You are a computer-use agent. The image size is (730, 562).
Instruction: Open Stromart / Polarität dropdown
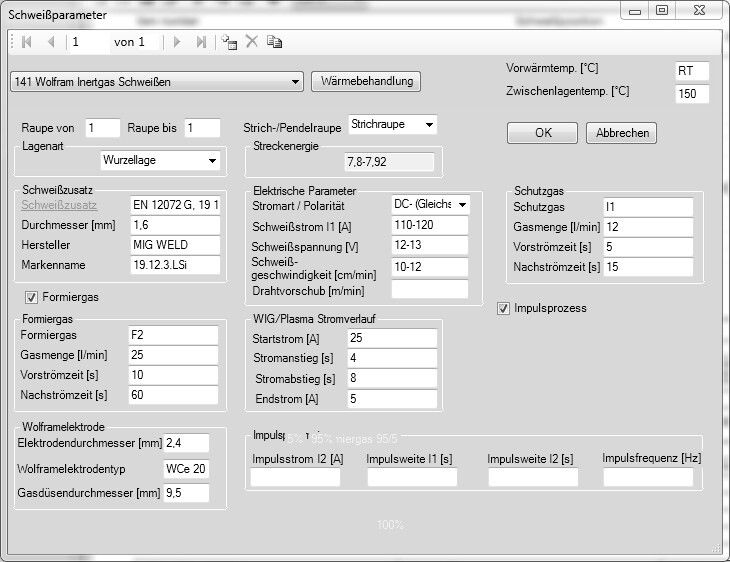click(431, 204)
